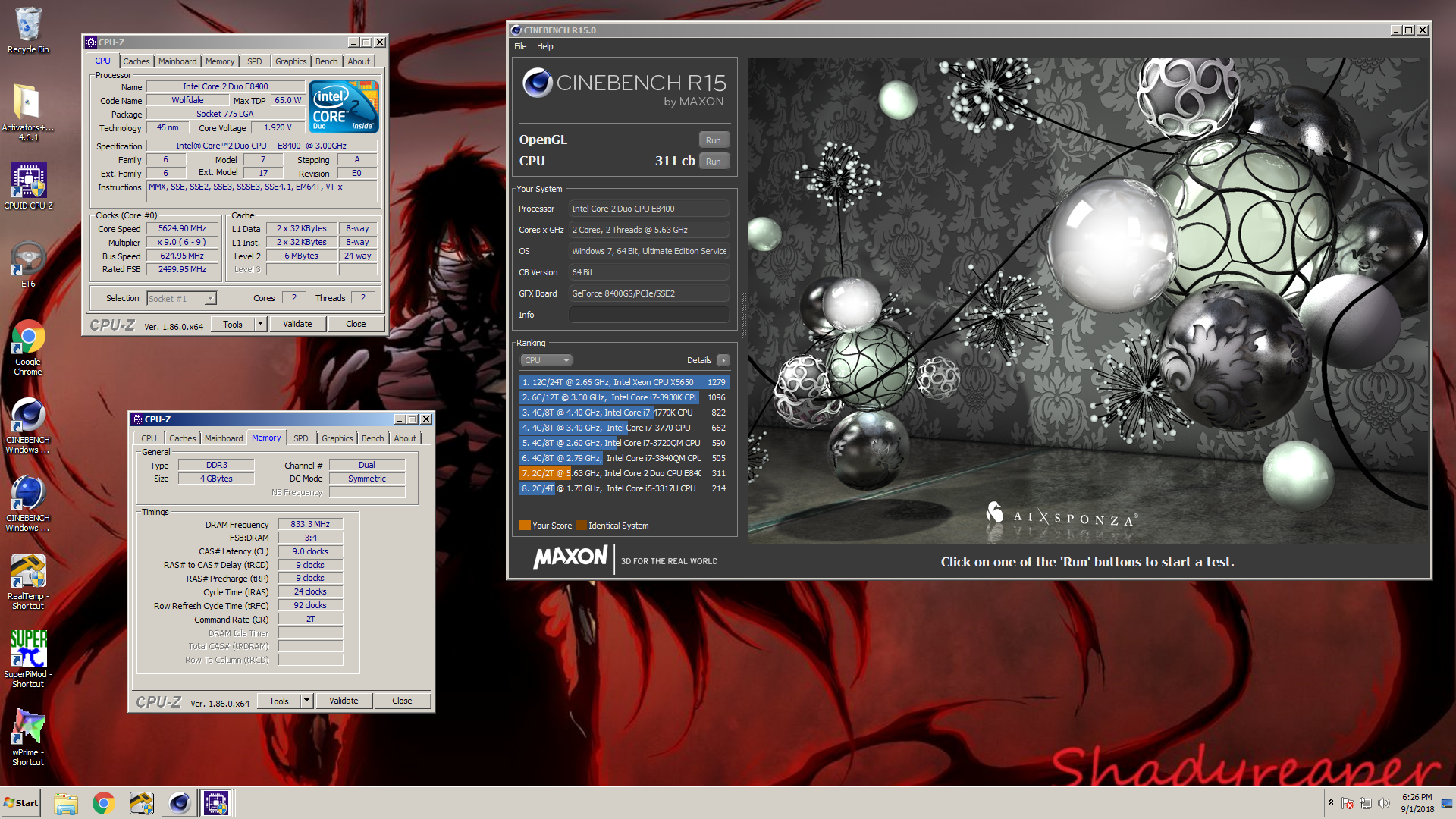The image size is (1456, 819).
Task: Click the orange Your Score legend swatch
Action: [525, 526]
